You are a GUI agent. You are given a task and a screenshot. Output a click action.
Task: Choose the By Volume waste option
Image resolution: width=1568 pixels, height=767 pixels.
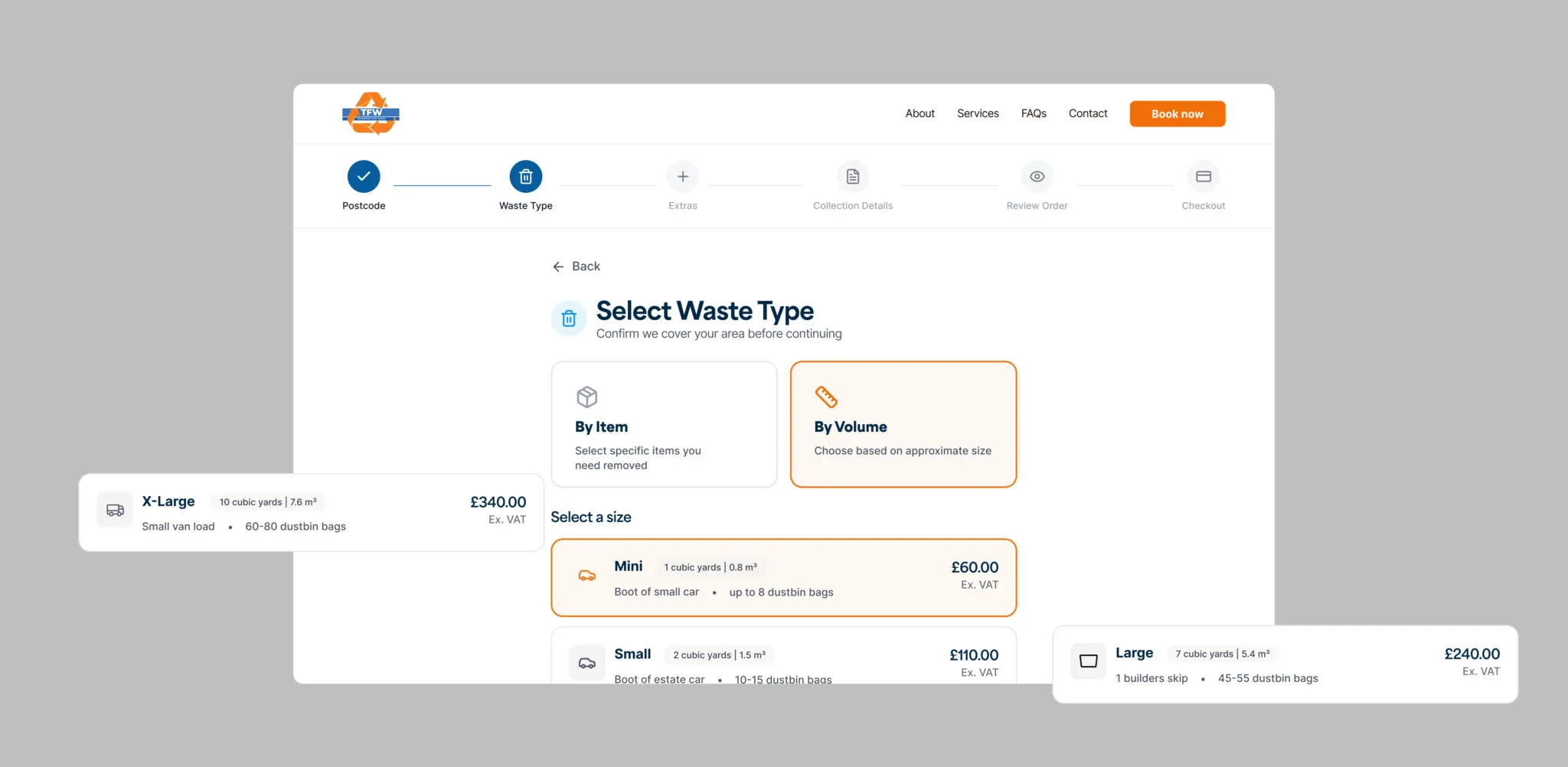pyautogui.click(x=903, y=424)
